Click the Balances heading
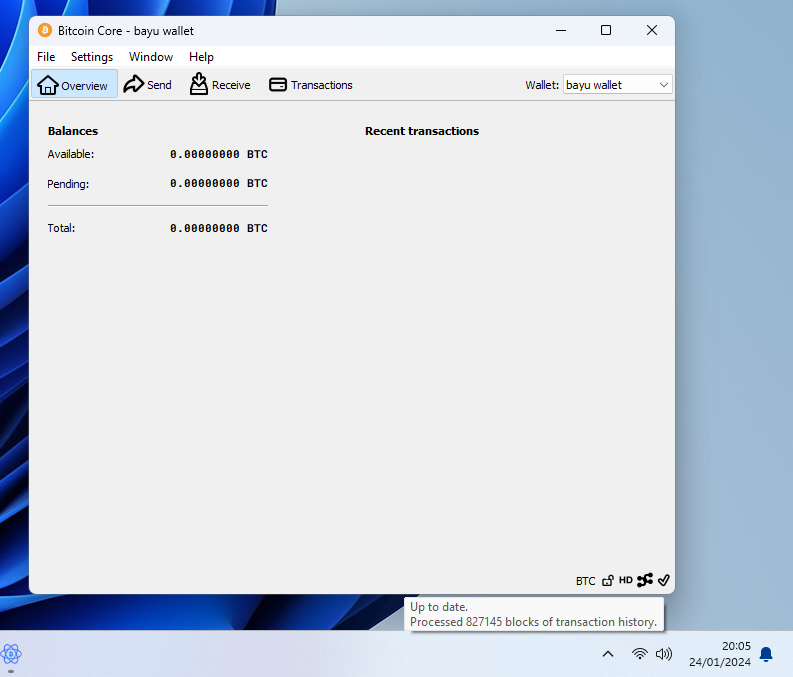The image size is (793, 677). (x=73, y=131)
